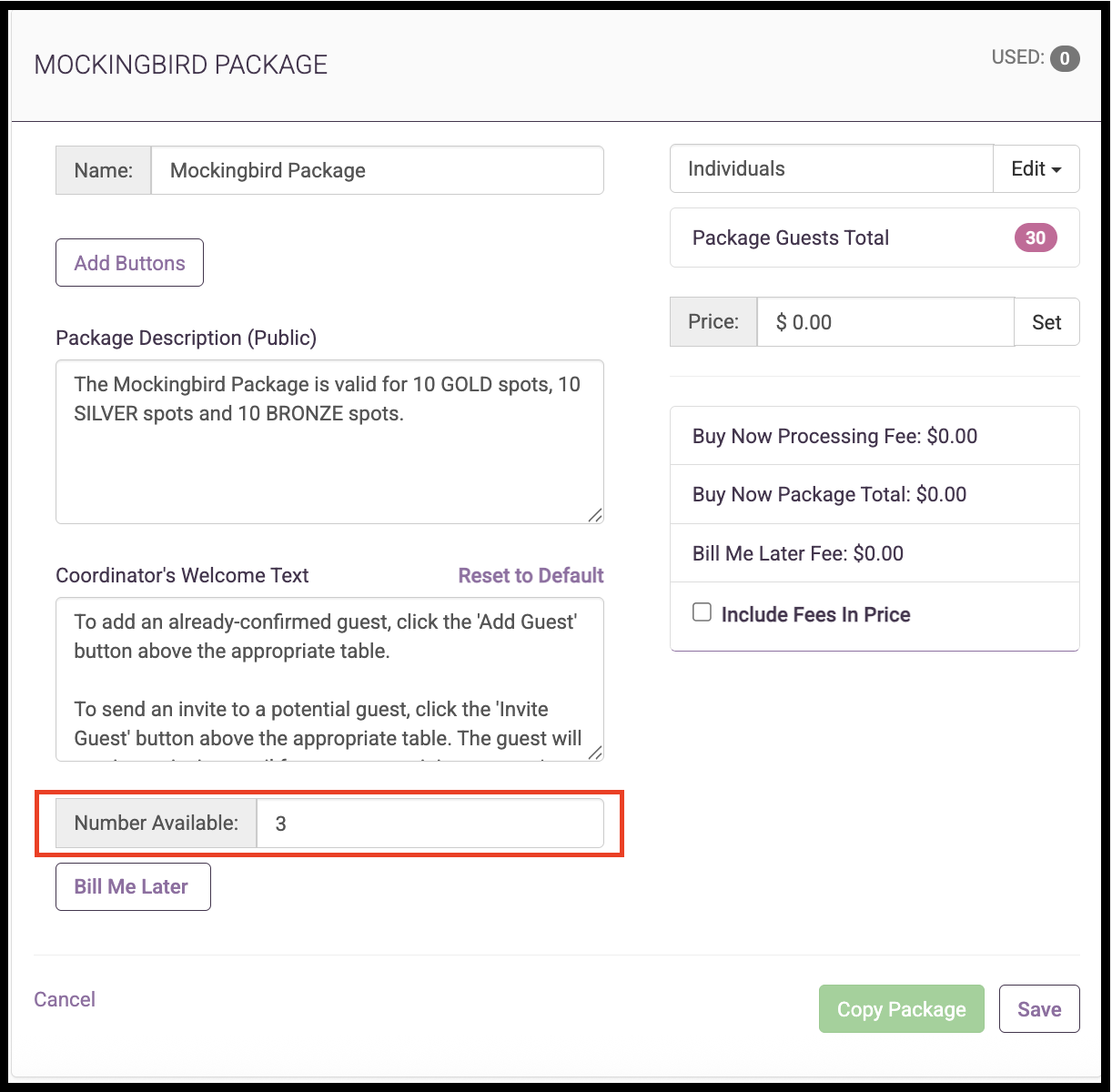Enable Include Fees In Price checkbox

click(x=702, y=612)
